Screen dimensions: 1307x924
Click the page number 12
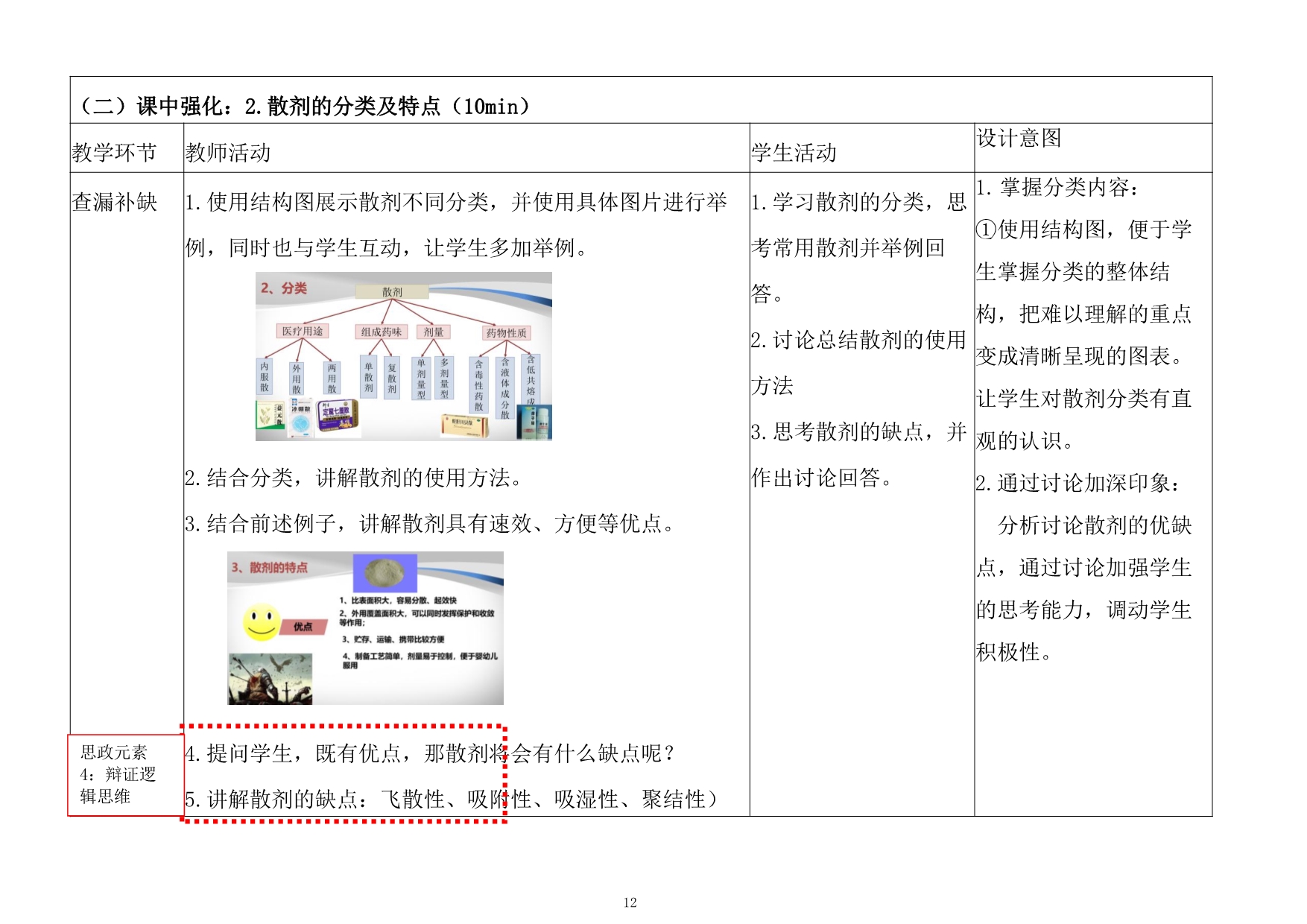630,902
